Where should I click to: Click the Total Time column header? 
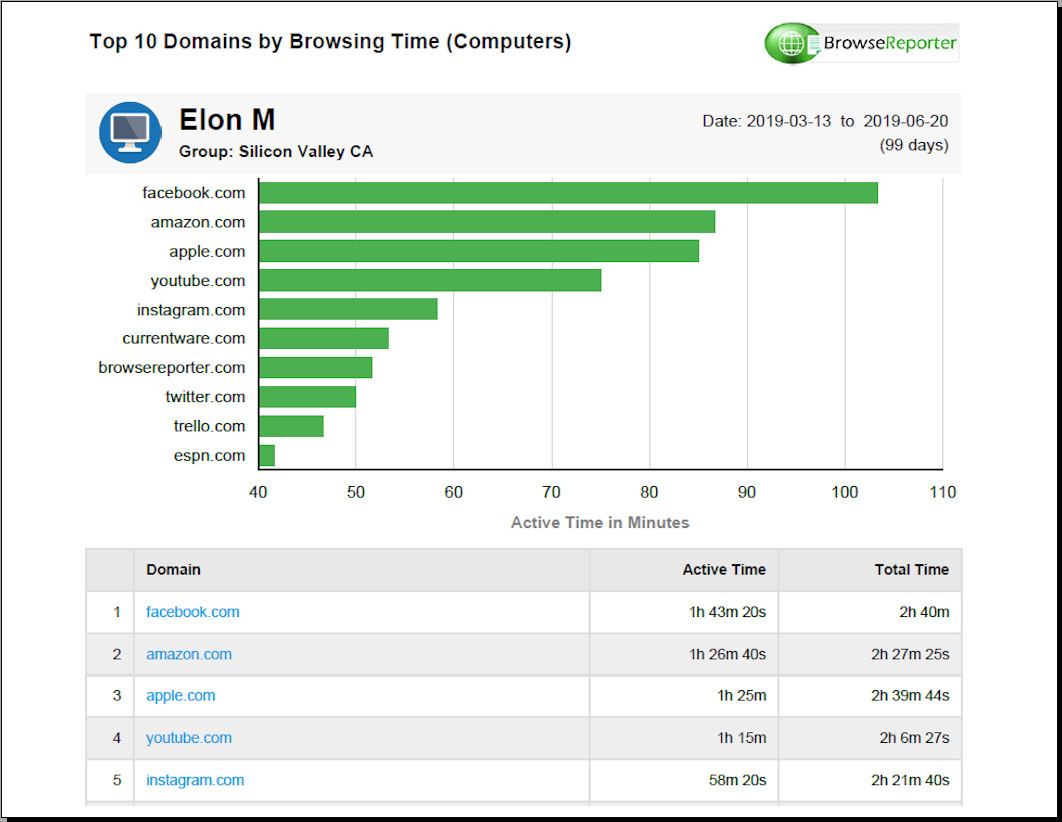pos(911,569)
